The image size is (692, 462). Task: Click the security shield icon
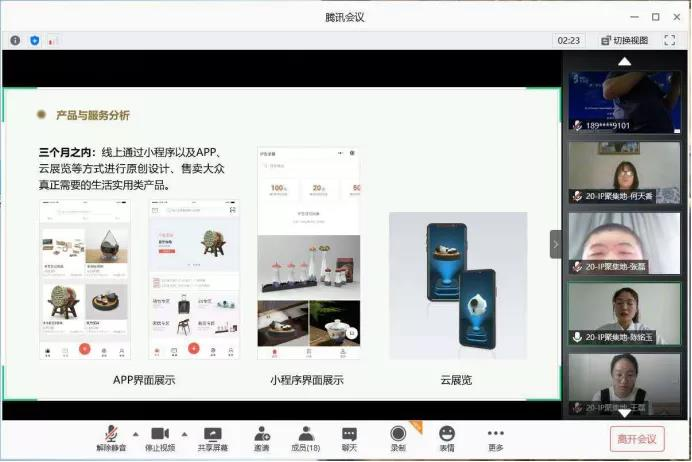coord(34,41)
